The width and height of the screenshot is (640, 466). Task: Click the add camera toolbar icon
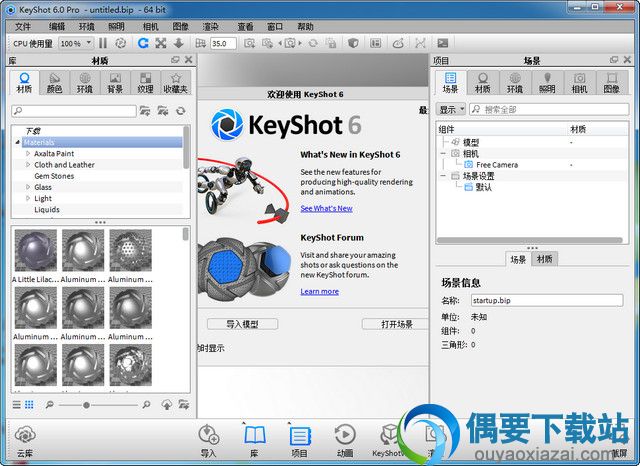point(249,43)
